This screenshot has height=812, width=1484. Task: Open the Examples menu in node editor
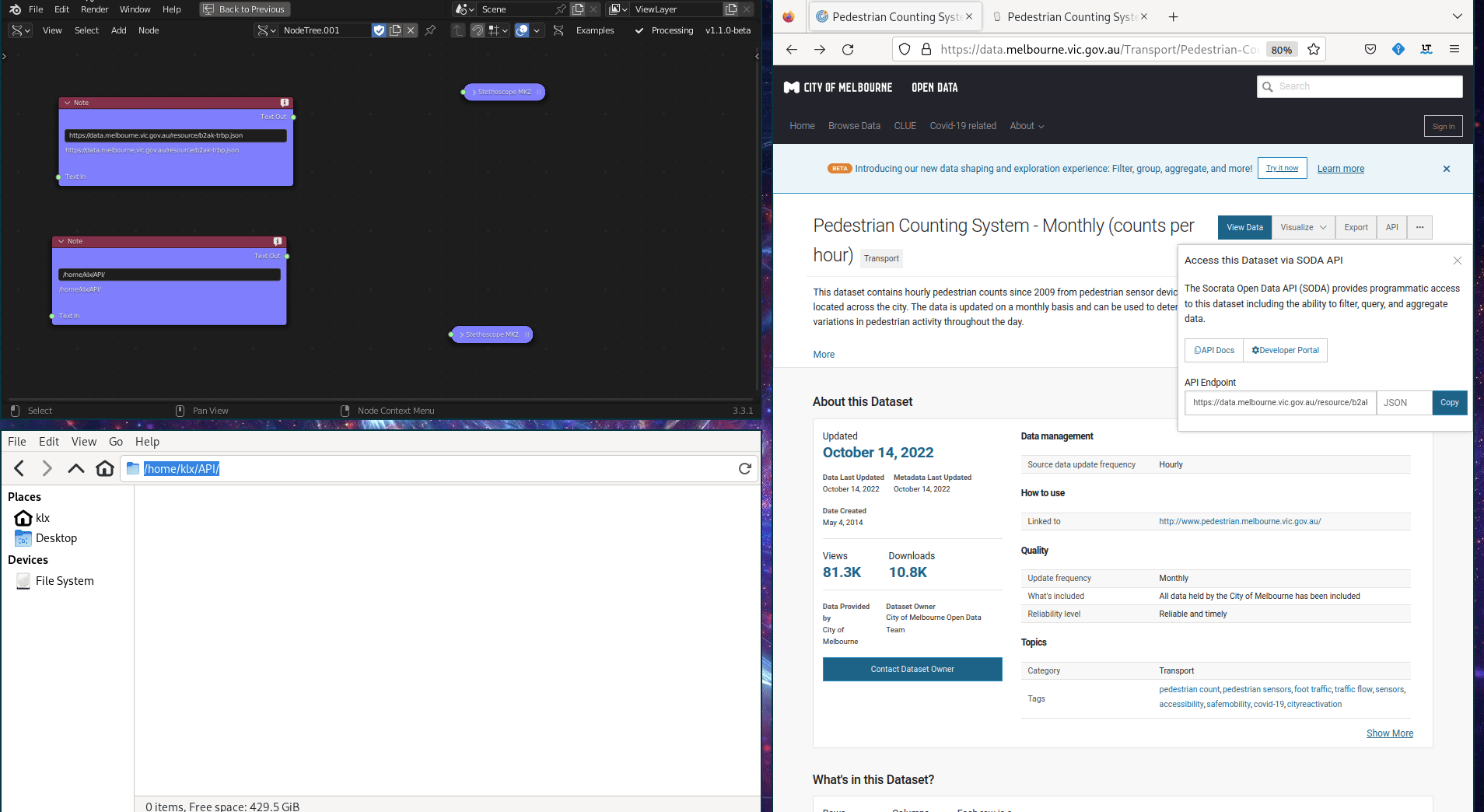[x=595, y=30]
